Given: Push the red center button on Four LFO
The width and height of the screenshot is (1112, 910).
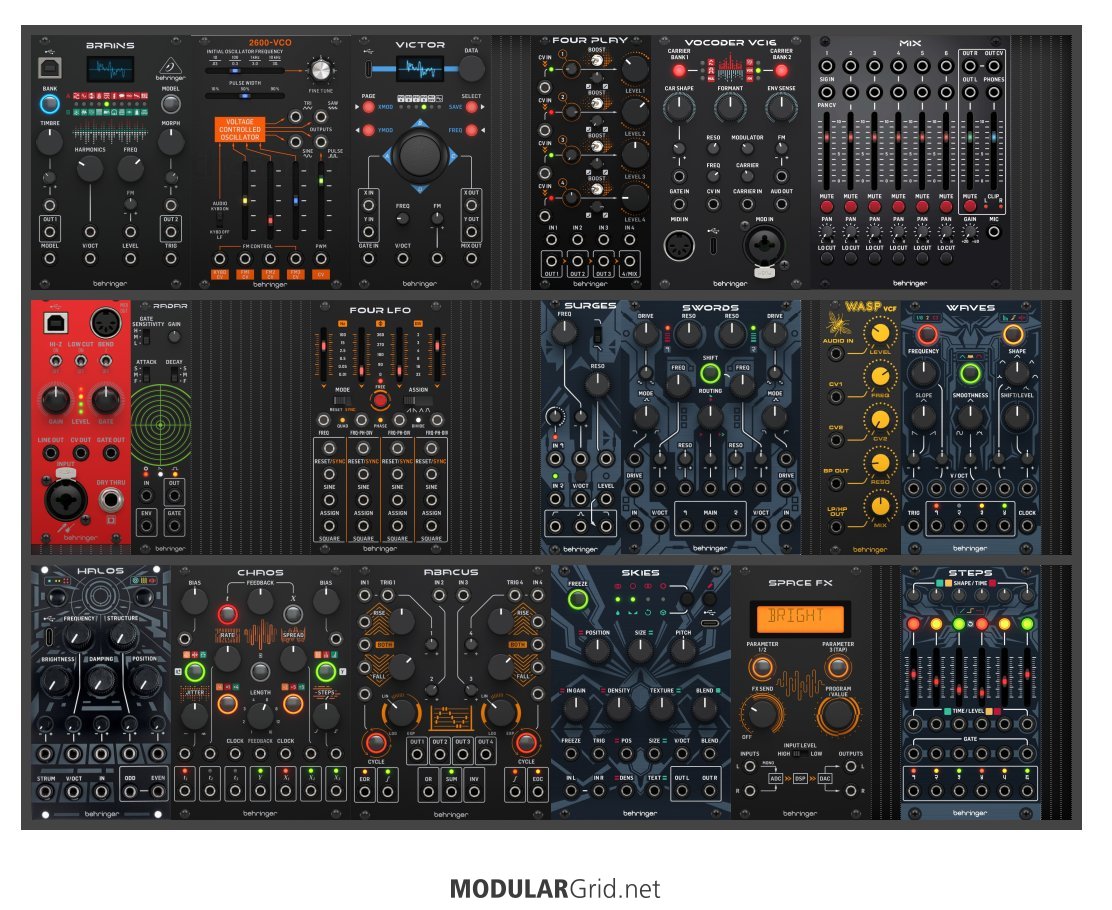Looking at the screenshot, I should tap(380, 401).
